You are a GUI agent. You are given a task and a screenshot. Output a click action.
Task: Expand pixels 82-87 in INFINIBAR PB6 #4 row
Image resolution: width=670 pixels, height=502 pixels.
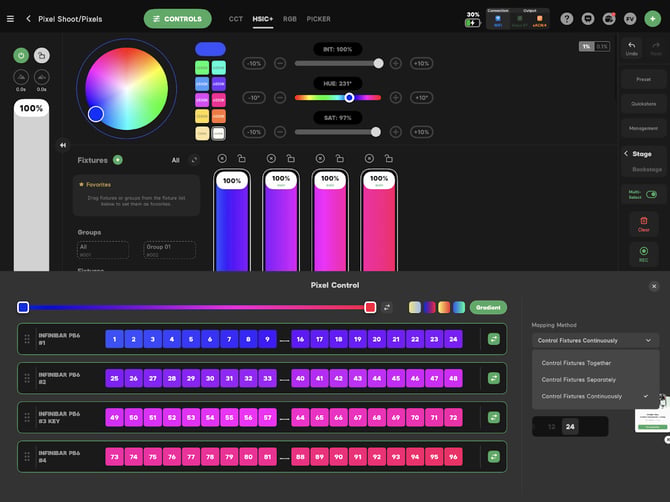284,458
